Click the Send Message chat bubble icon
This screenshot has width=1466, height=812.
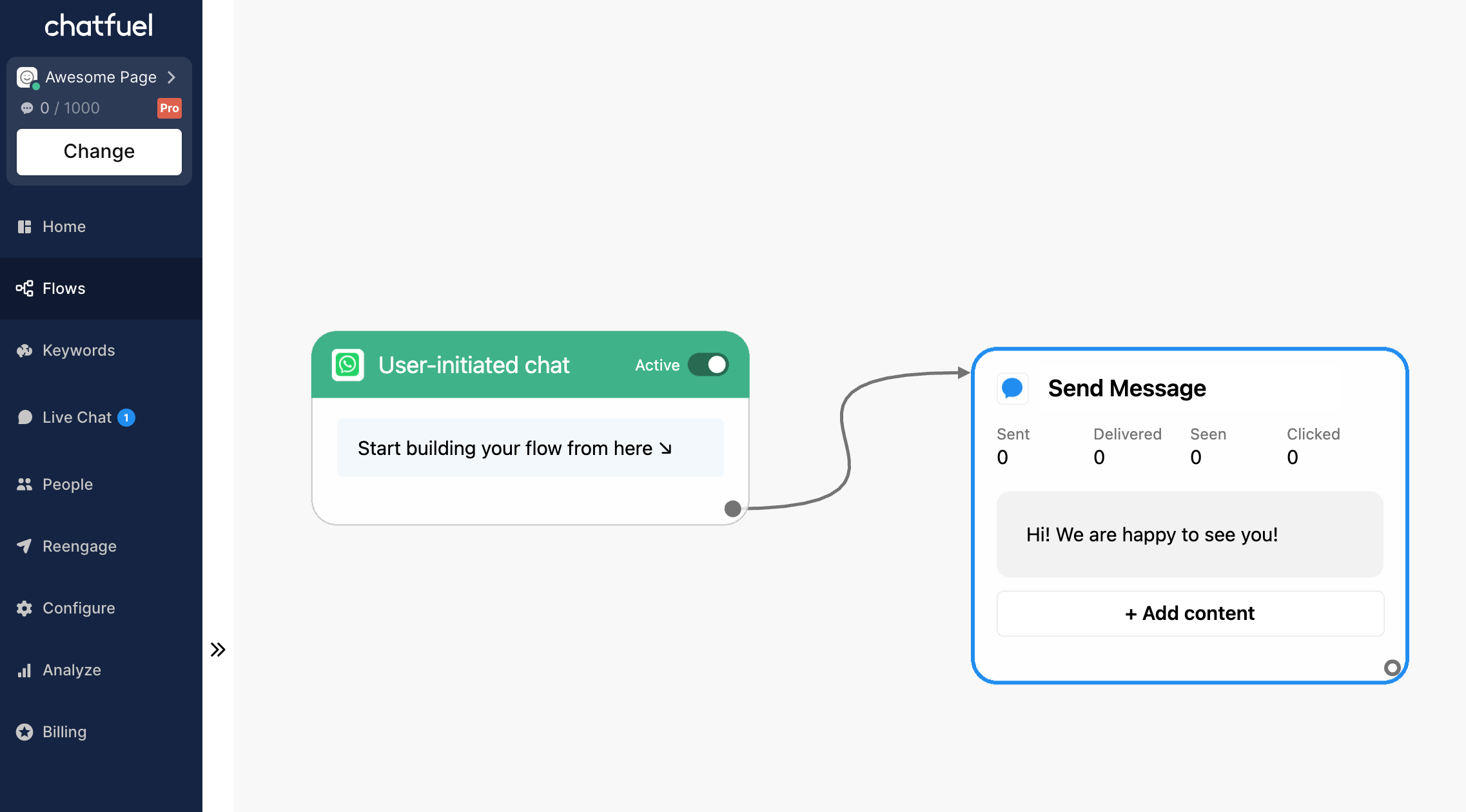coord(1014,388)
